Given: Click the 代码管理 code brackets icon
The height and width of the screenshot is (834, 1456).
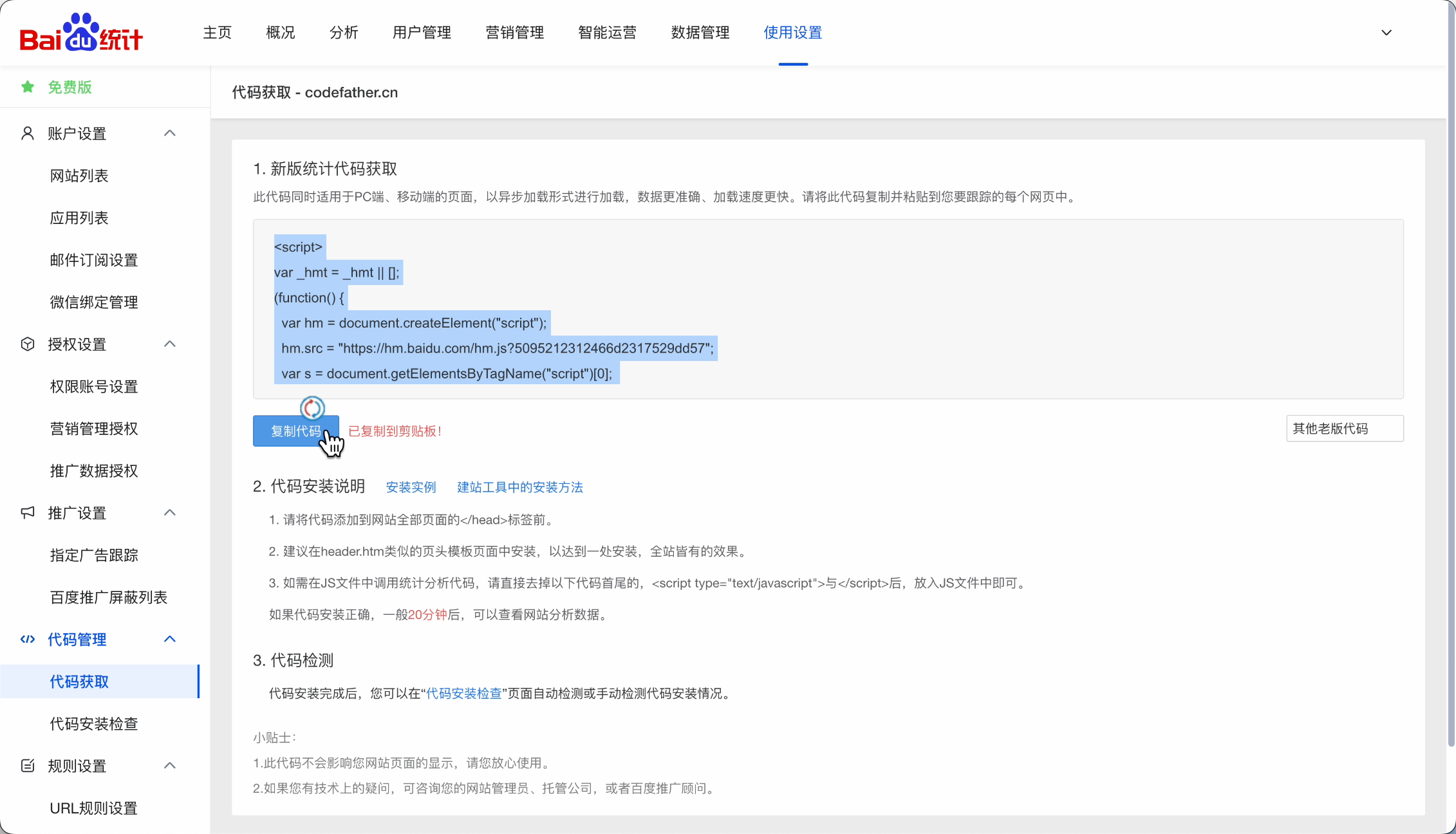Looking at the screenshot, I should 28,639.
